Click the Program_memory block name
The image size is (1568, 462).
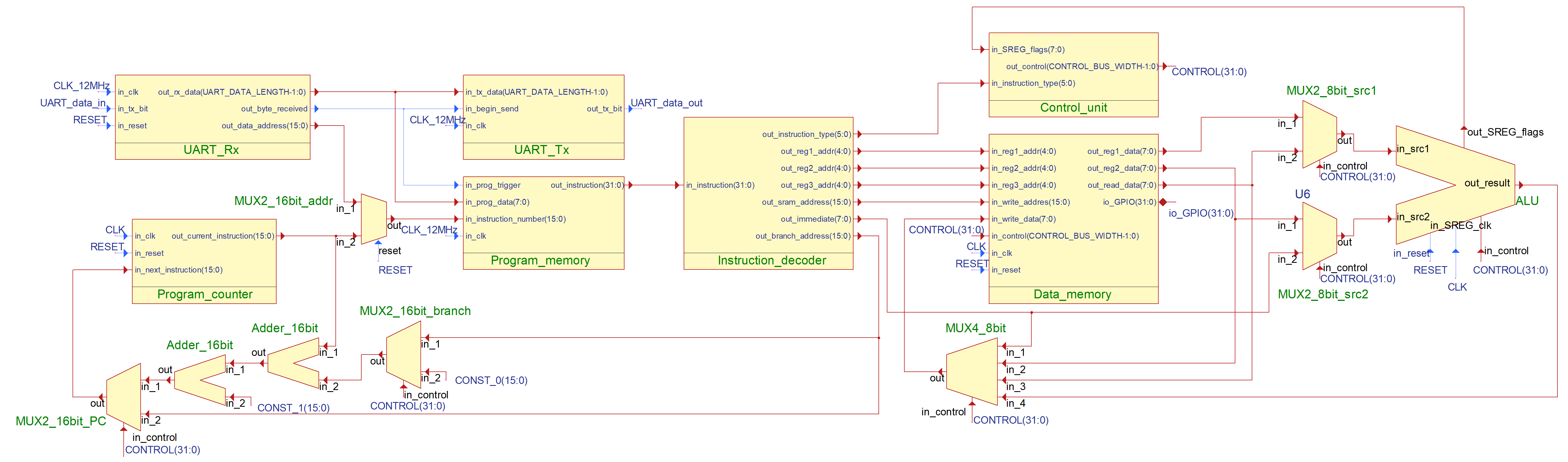click(541, 261)
